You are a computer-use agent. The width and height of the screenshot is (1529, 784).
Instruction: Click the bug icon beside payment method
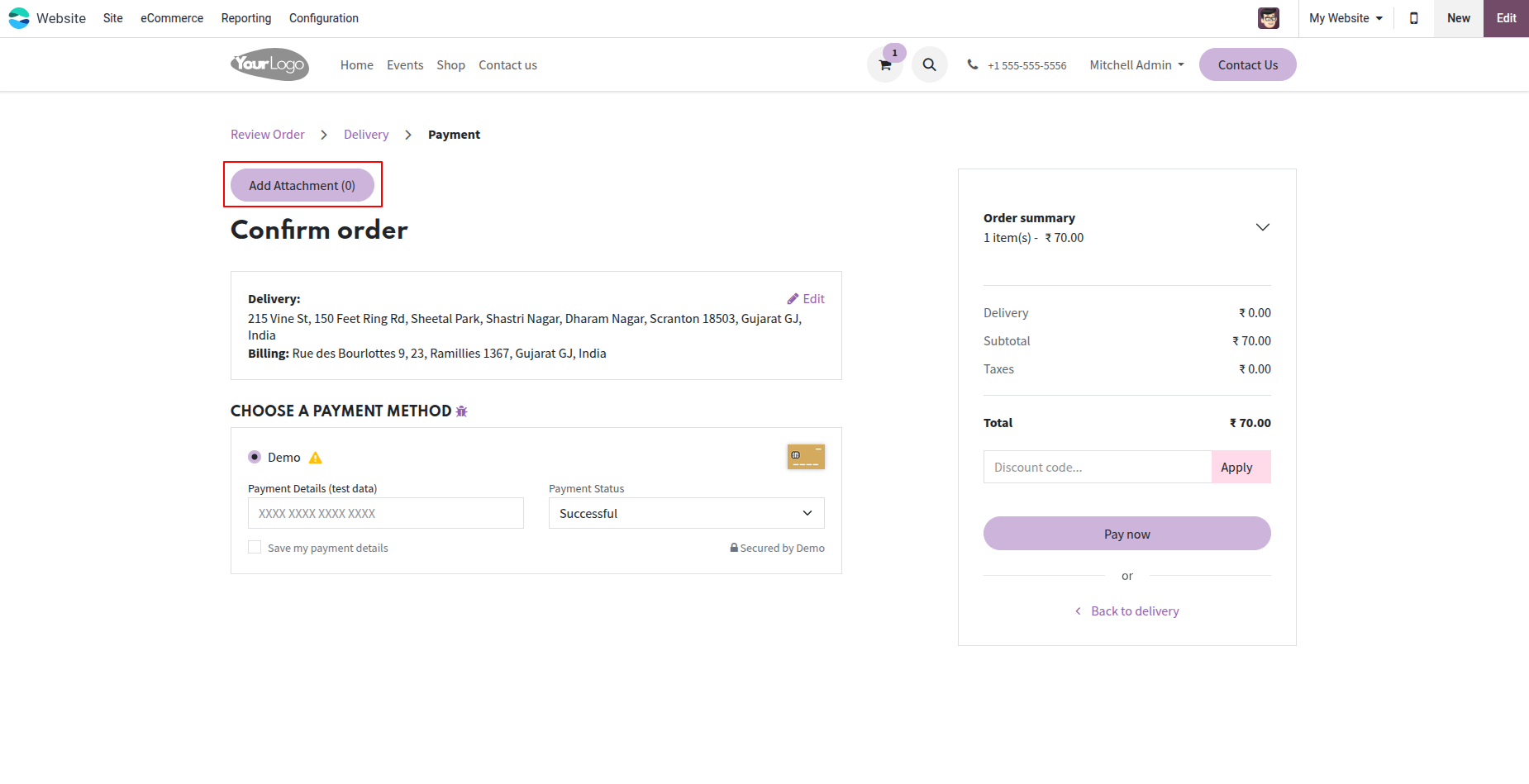[462, 411]
